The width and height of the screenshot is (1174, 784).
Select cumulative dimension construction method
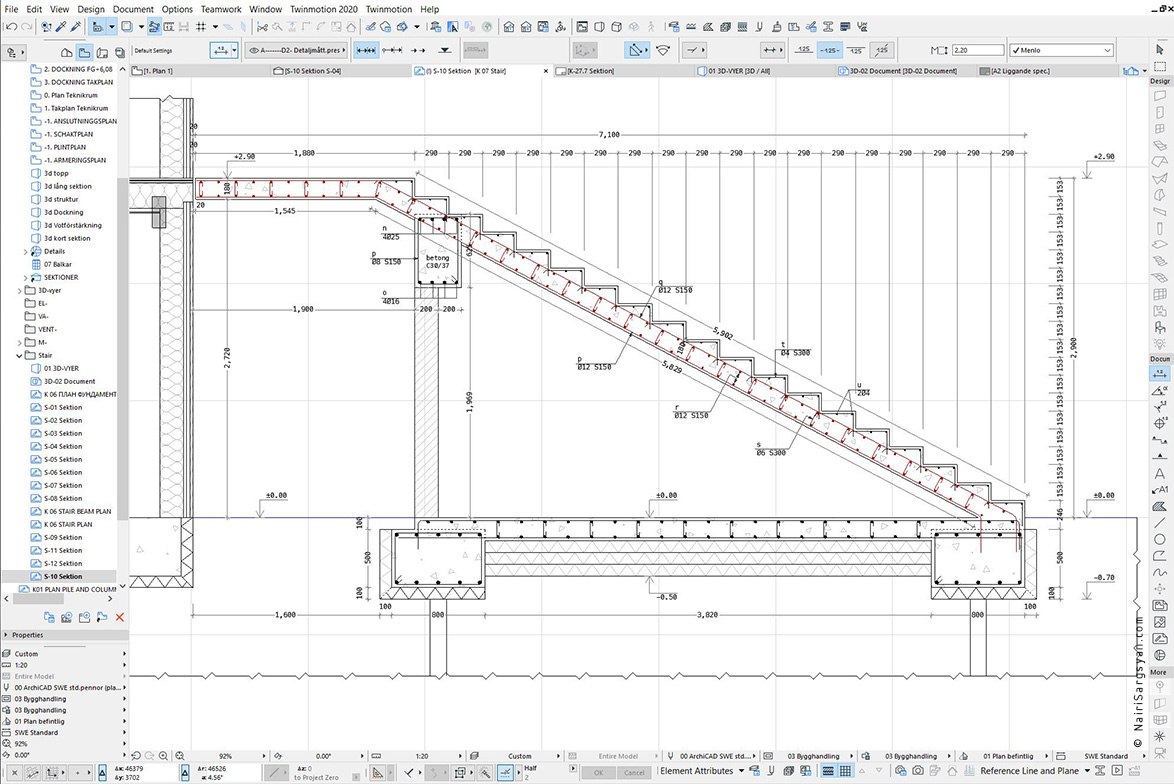coord(392,50)
